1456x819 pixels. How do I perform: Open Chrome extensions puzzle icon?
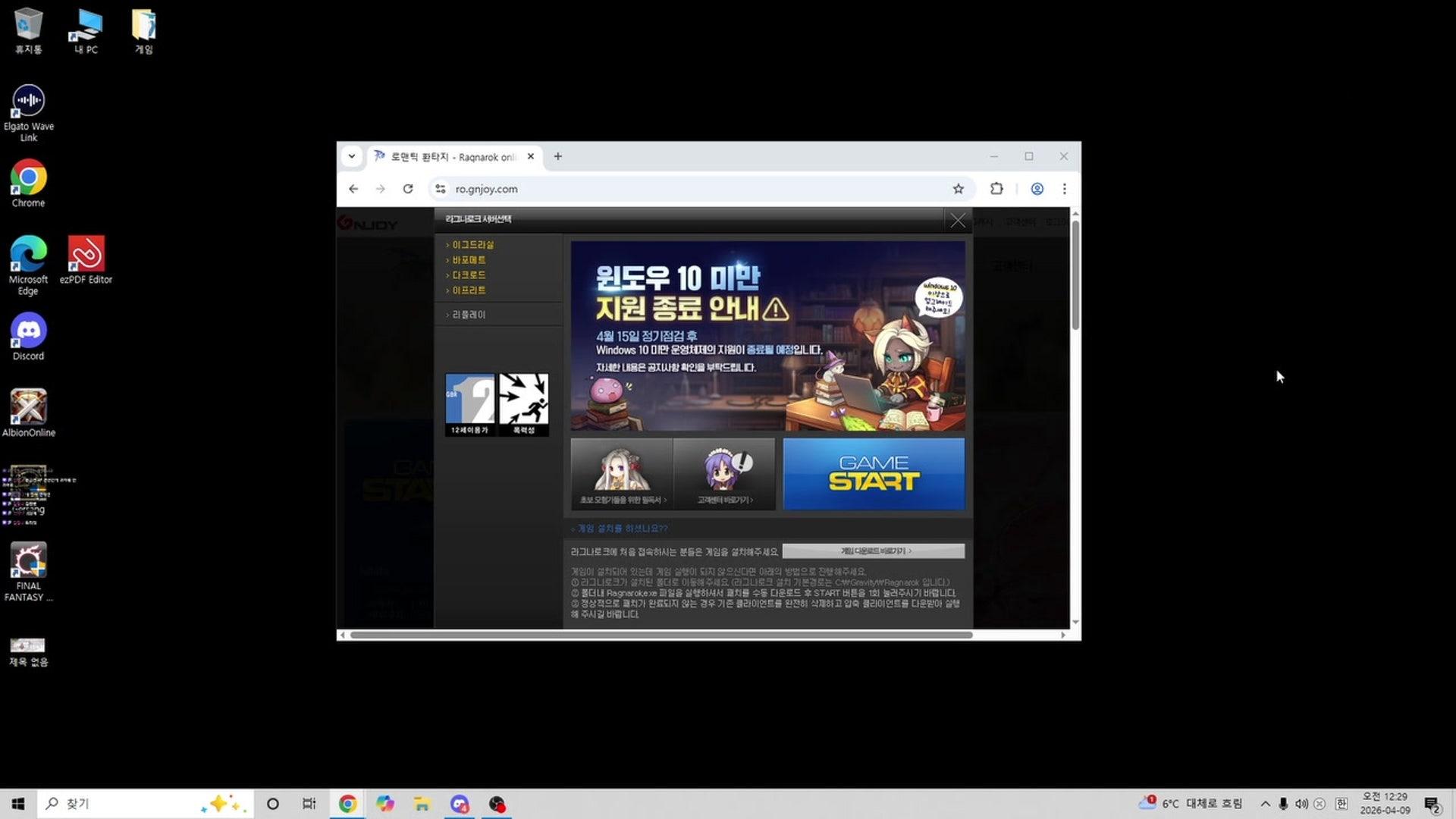click(x=996, y=189)
